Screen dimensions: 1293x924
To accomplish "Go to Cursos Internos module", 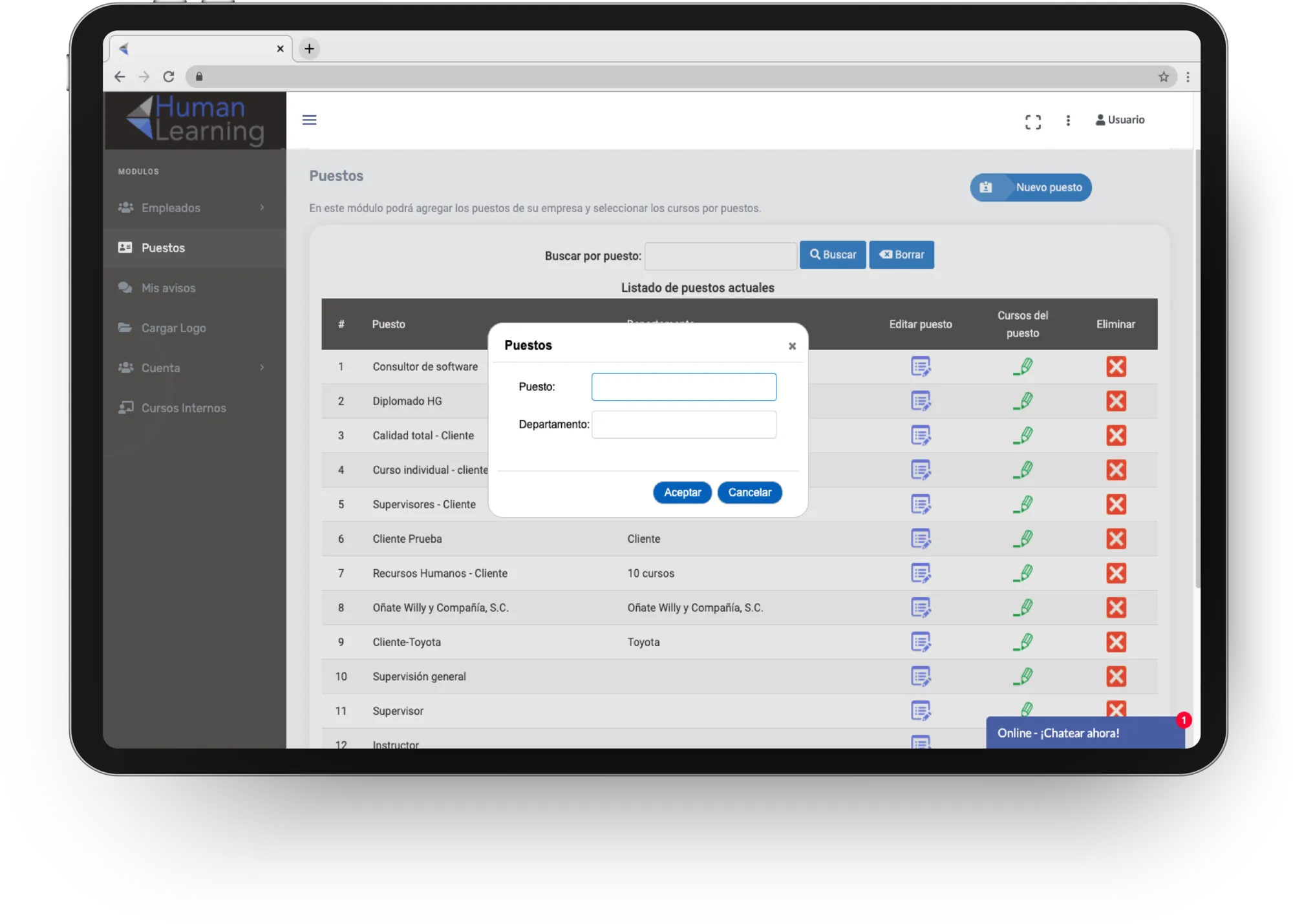I will pos(184,408).
